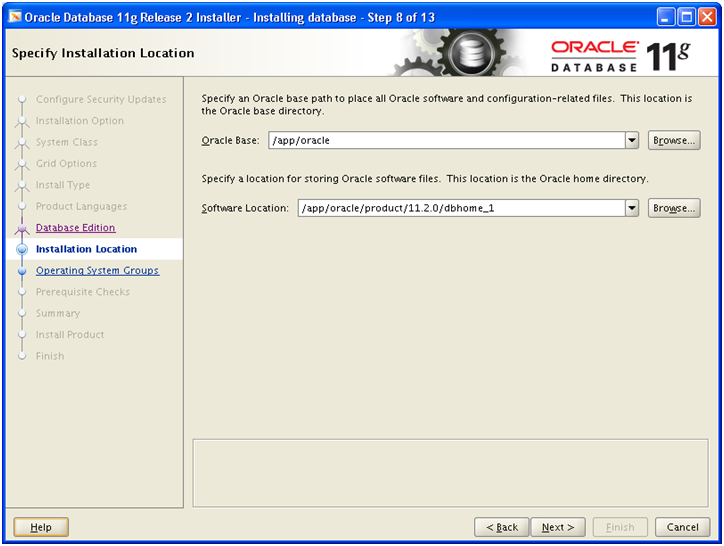
Task: Maximize the installer window
Action: (687, 18)
